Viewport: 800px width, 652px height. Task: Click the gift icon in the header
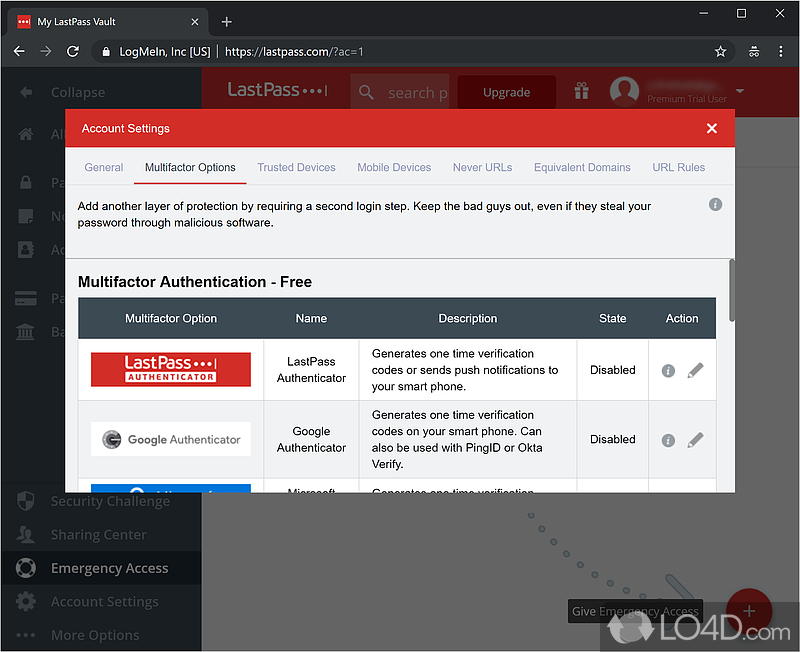pyautogui.click(x=582, y=91)
